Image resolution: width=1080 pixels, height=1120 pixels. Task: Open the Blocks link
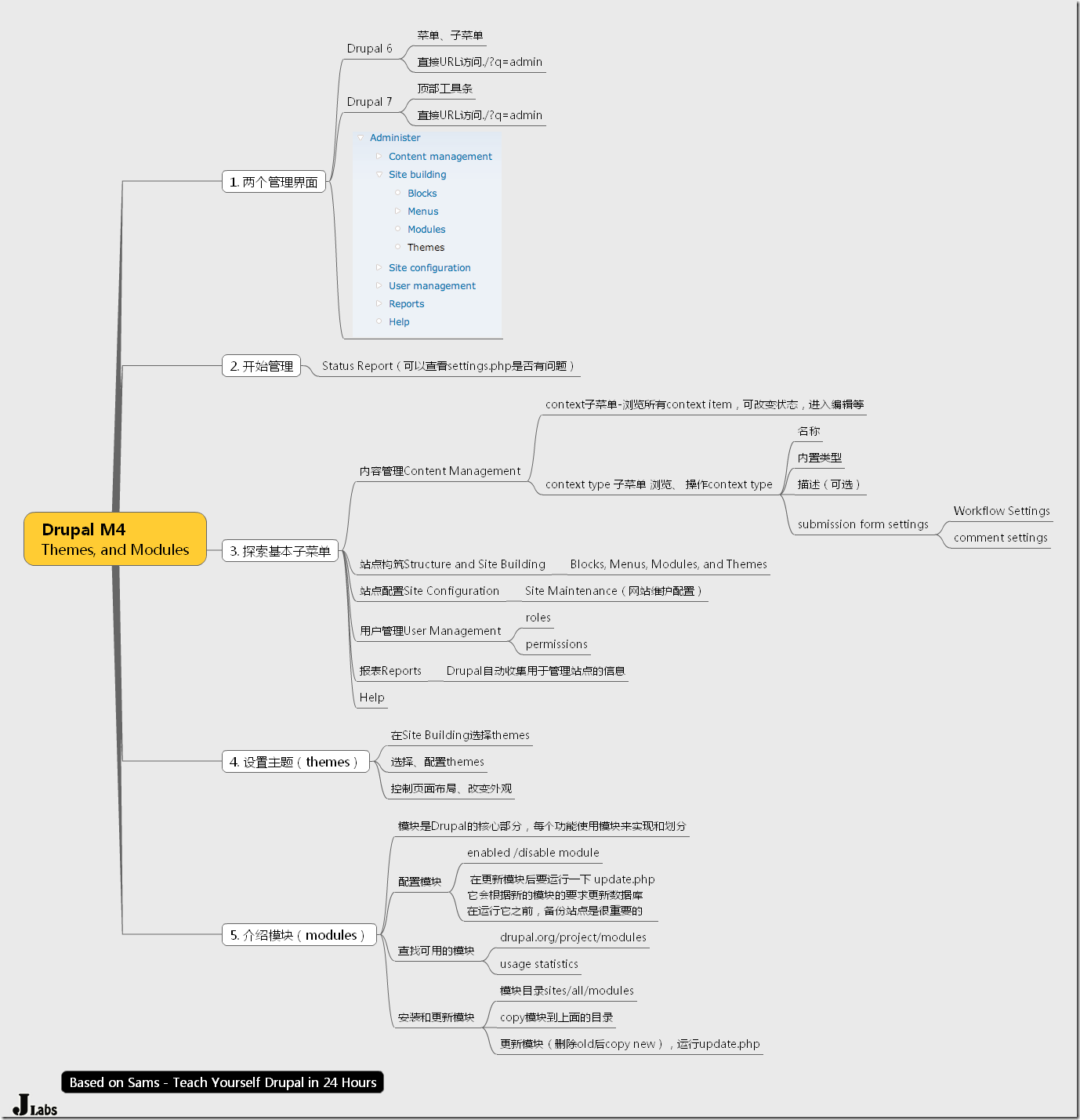coord(422,194)
